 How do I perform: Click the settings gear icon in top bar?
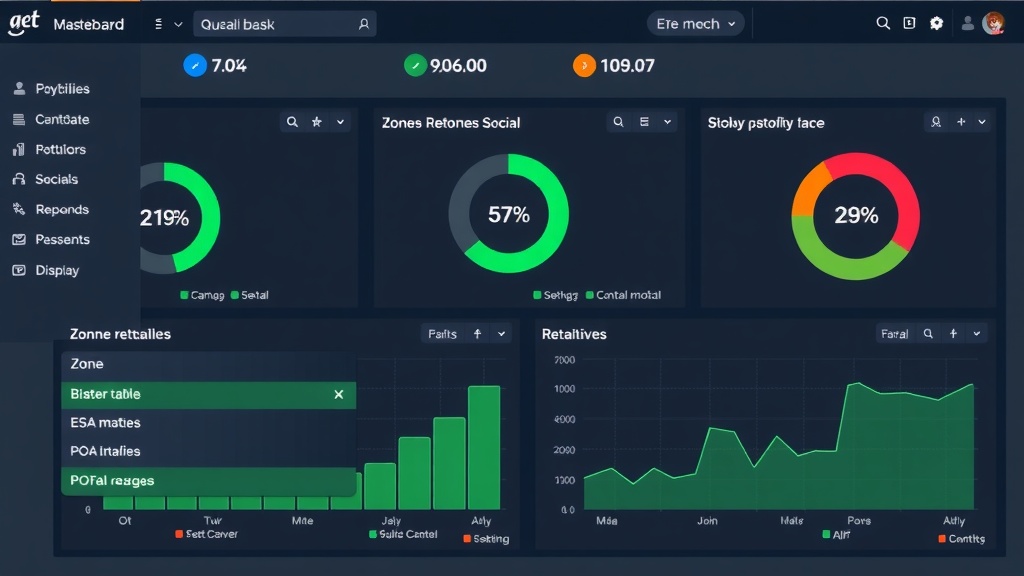[x=936, y=23]
